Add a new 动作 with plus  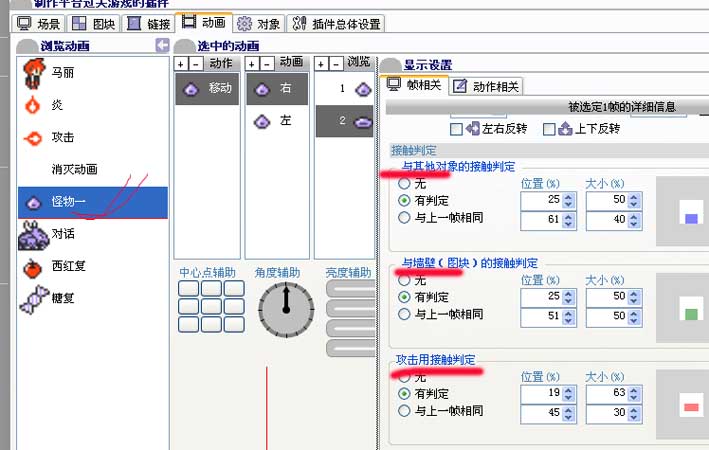pos(181,64)
